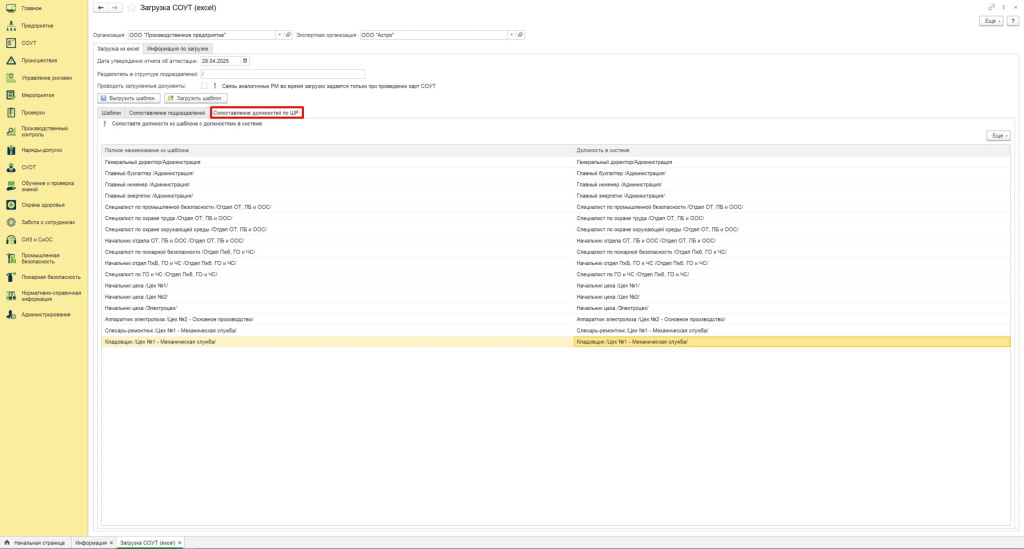Open the Наряды-допуски sidebar icon

click(x=11, y=149)
